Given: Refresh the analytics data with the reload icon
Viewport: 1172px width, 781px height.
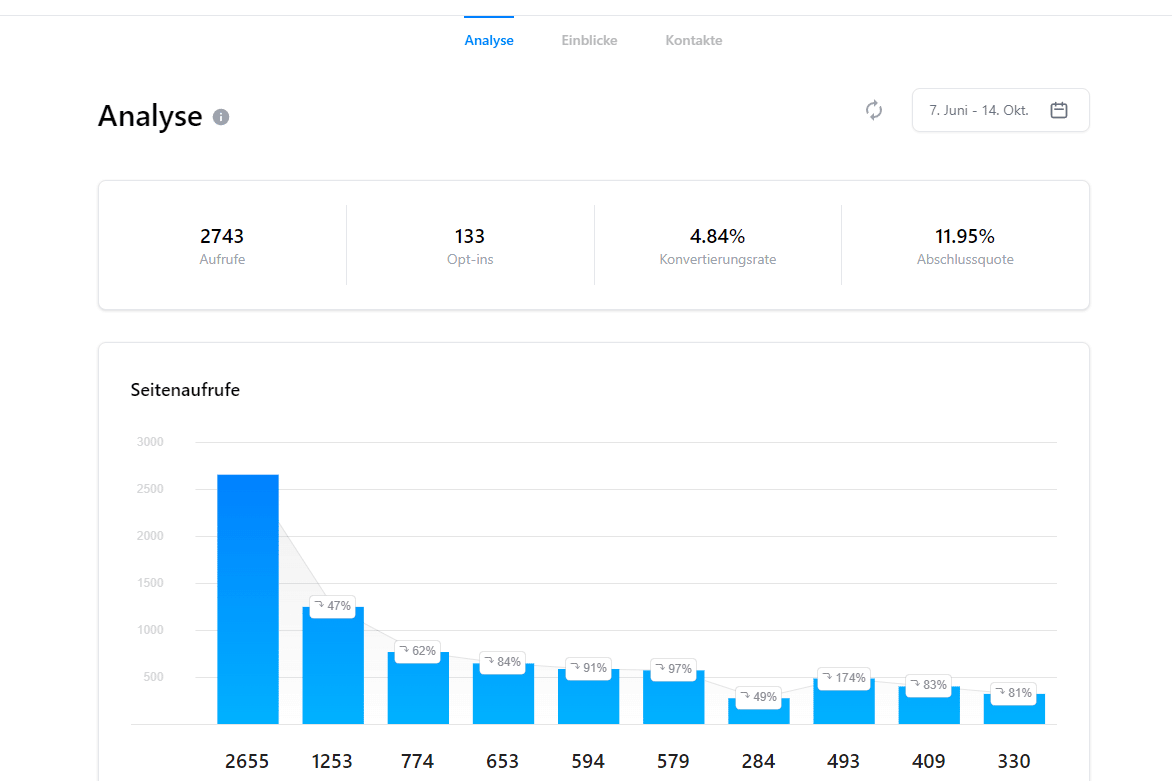Looking at the screenshot, I should [874, 110].
